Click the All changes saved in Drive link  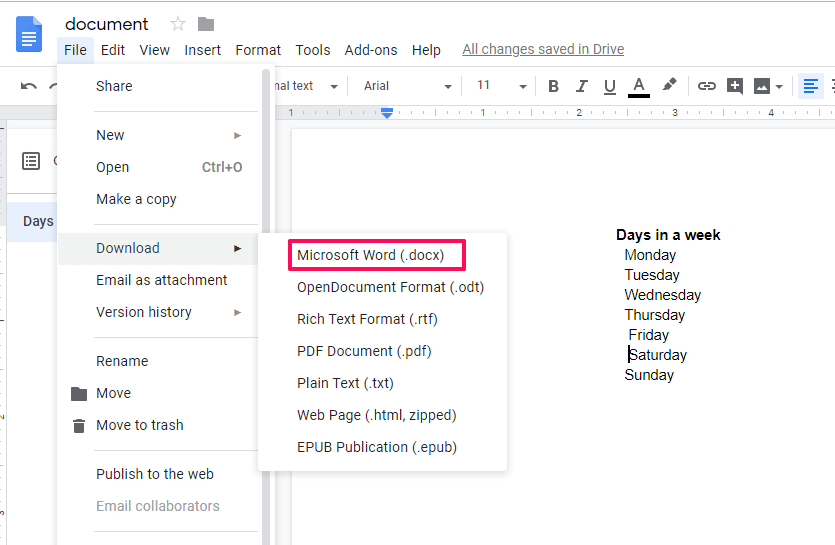pos(543,49)
